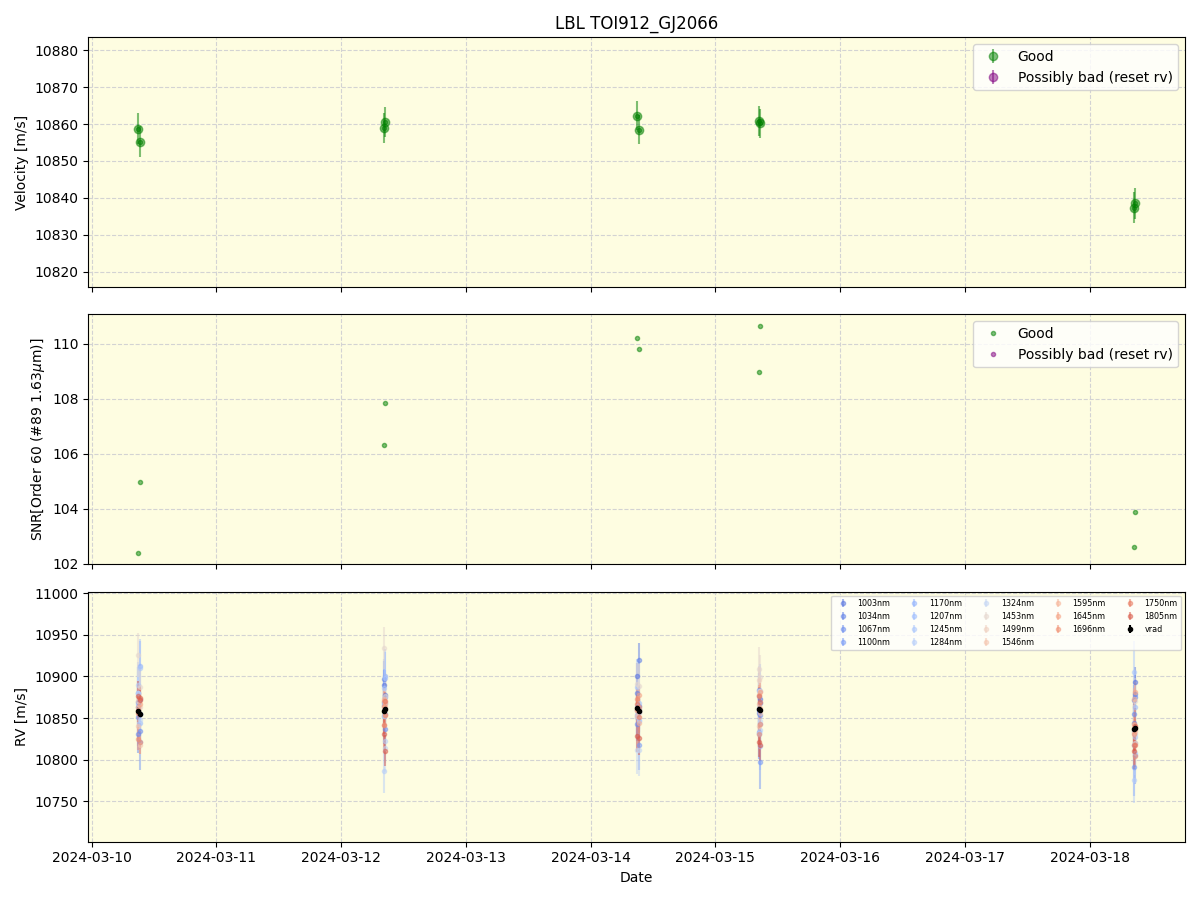Click the 1034nm legend entry

tap(865, 616)
